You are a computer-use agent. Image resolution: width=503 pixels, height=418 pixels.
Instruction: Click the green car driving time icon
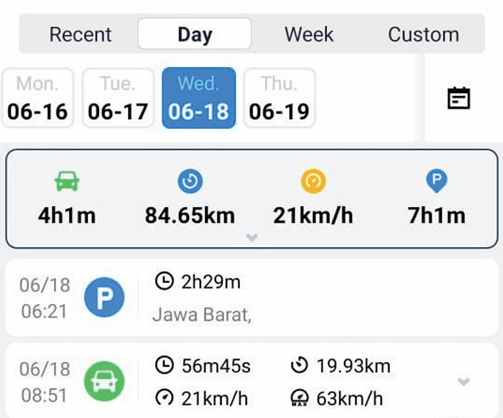click(x=67, y=181)
